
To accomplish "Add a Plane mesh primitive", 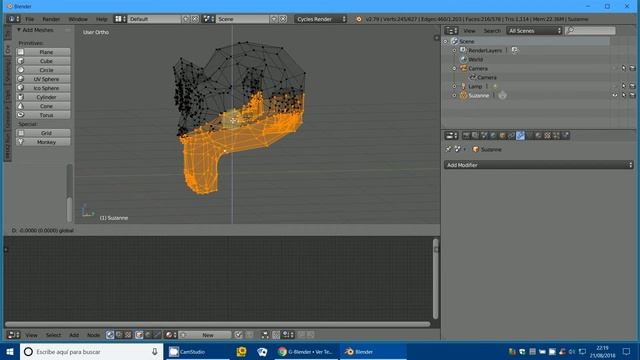I will coord(43,52).
